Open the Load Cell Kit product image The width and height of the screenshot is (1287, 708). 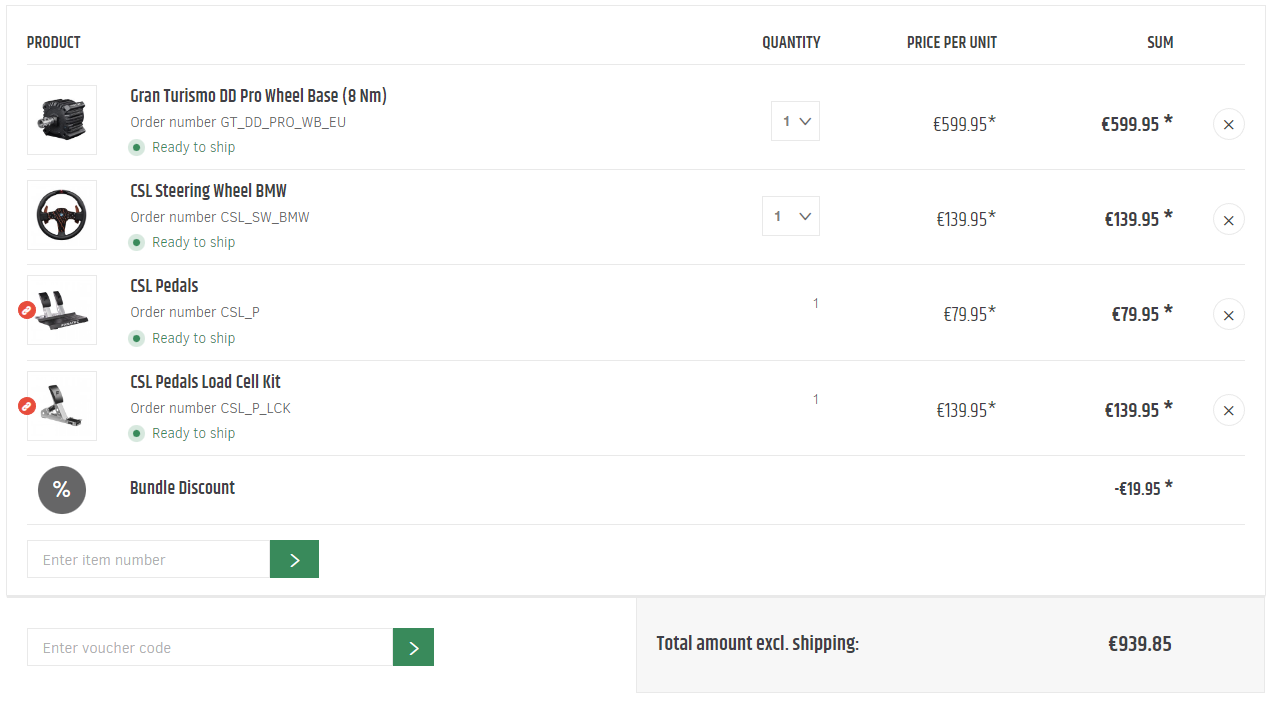pyautogui.click(x=64, y=406)
